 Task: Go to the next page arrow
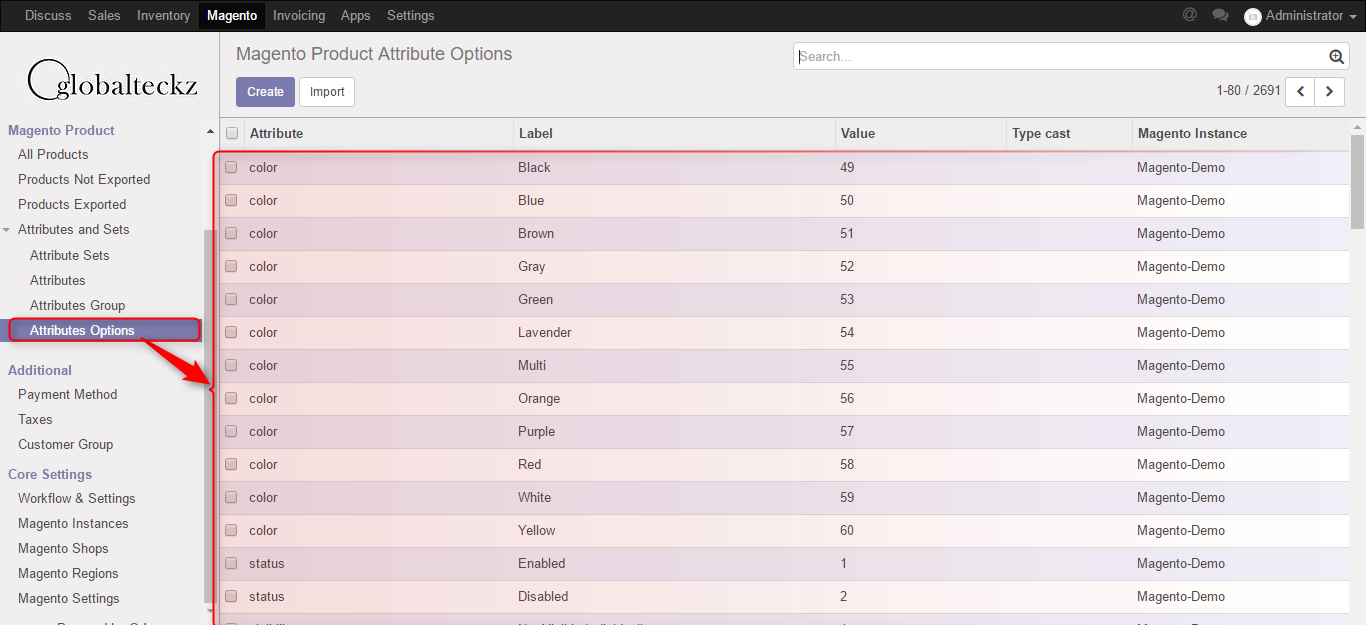[x=1329, y=91]
